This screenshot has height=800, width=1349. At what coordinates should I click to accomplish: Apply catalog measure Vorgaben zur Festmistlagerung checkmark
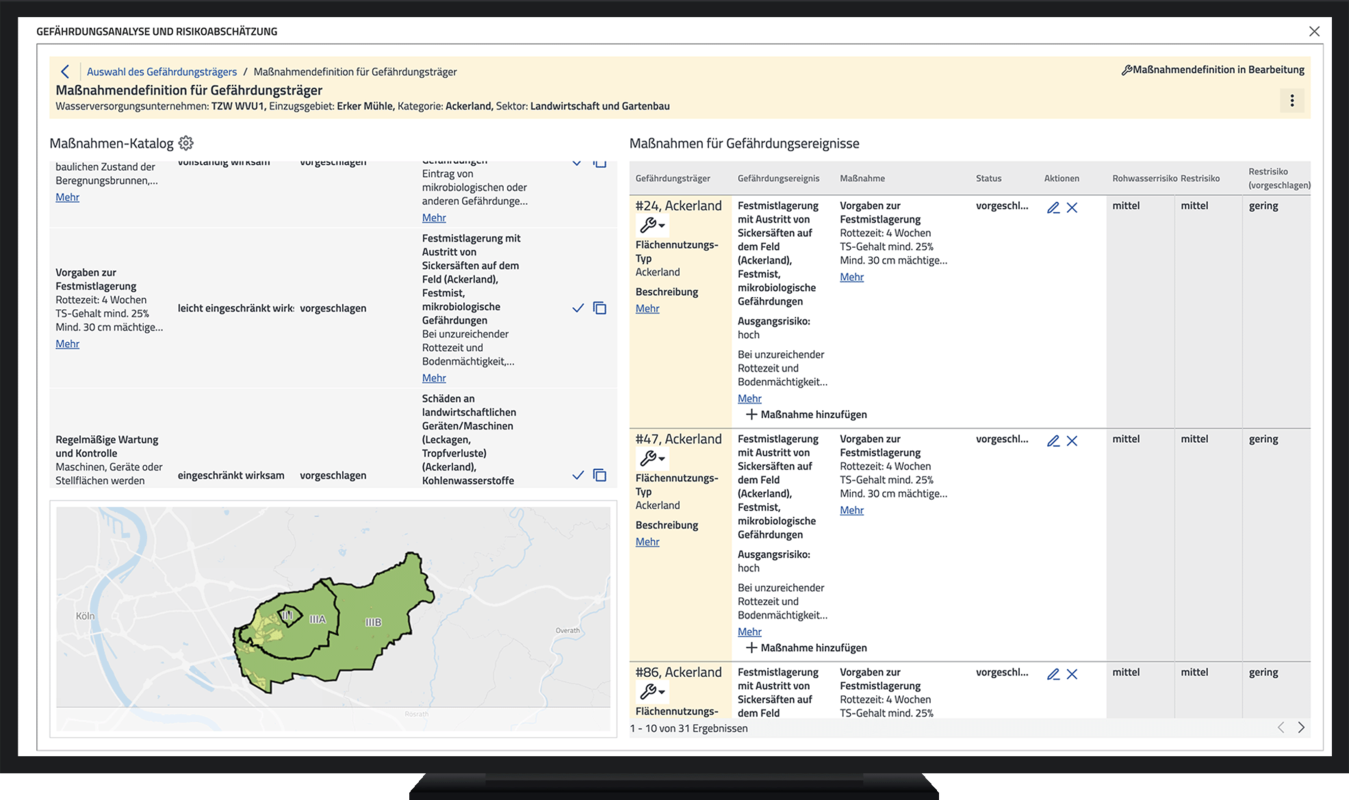(x=578, y=308)
